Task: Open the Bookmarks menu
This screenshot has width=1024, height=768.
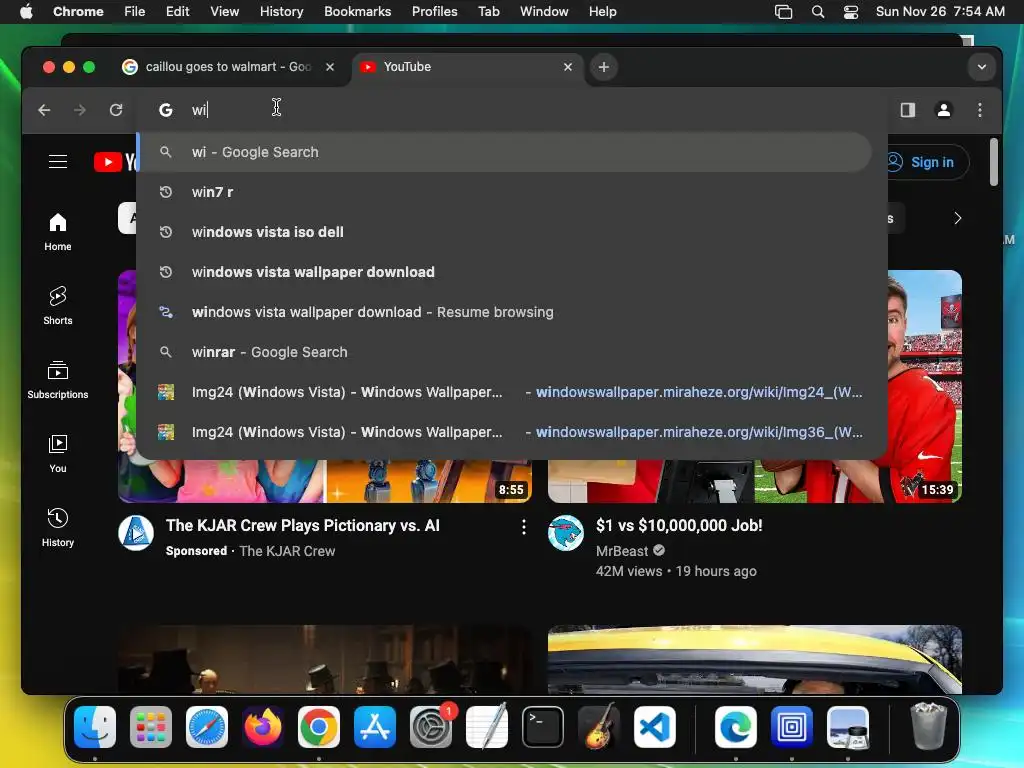Action: 358,12
